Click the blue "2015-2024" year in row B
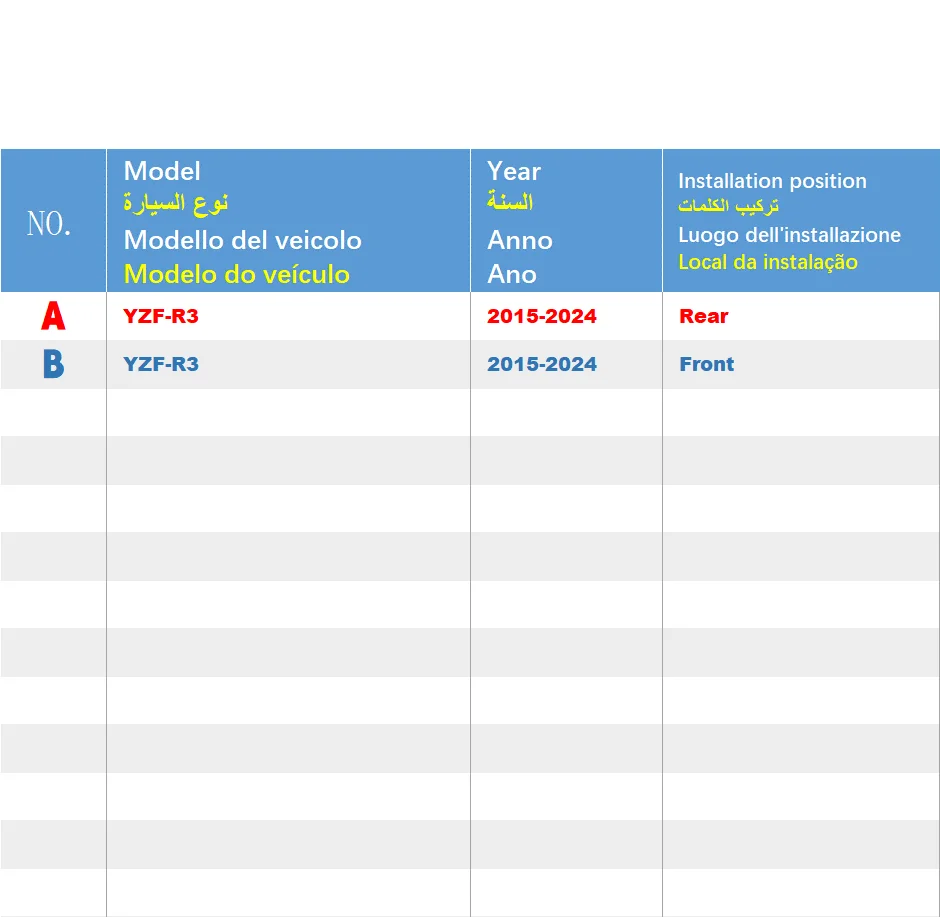940x917 pixels. [x=542, y=364]
